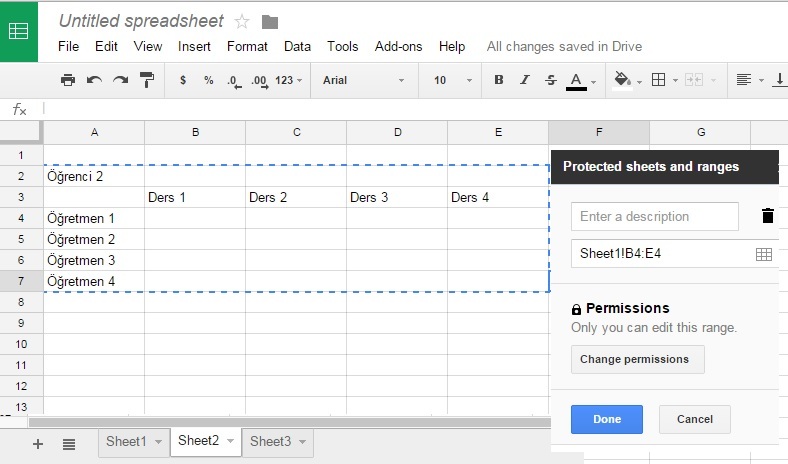Expand the font size 10 dropdown

coord(452,80)
